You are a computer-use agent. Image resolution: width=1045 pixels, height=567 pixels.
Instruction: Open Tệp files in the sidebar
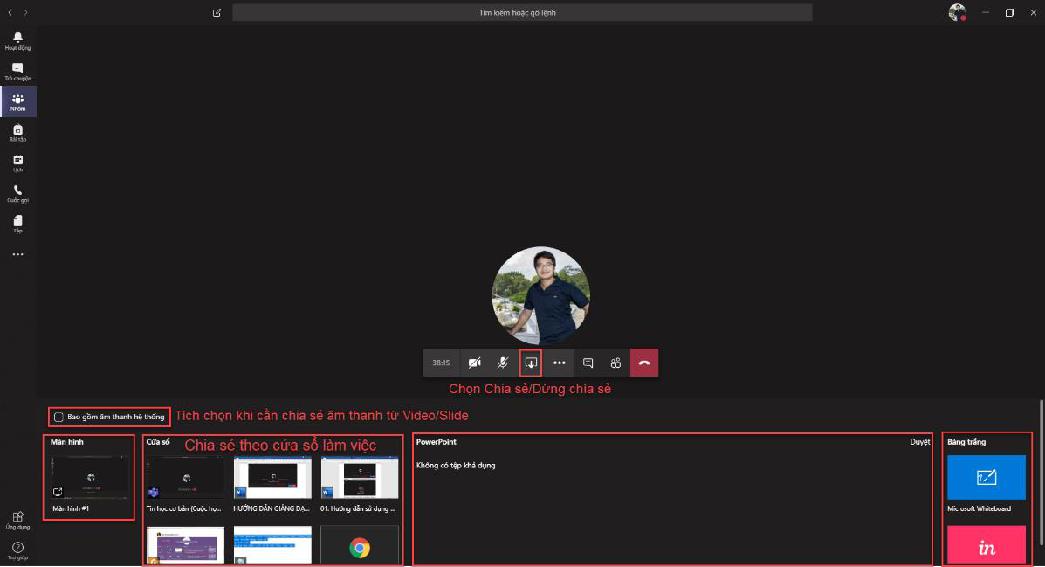point(18,222)
